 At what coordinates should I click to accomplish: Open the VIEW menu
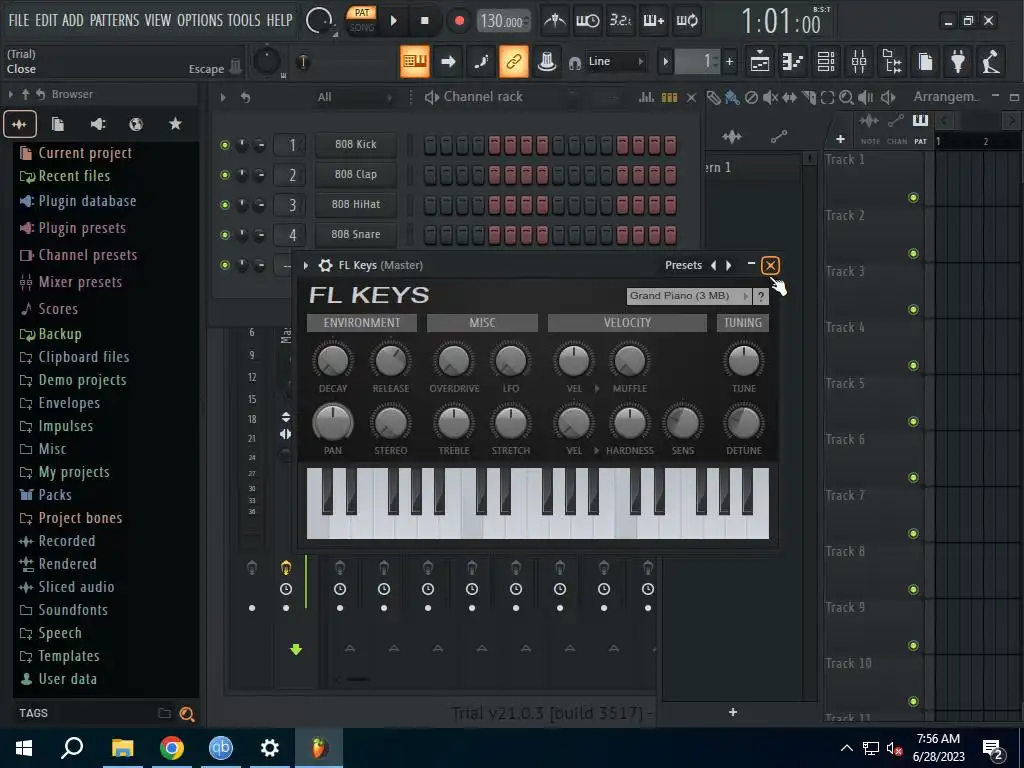(157, 20)
